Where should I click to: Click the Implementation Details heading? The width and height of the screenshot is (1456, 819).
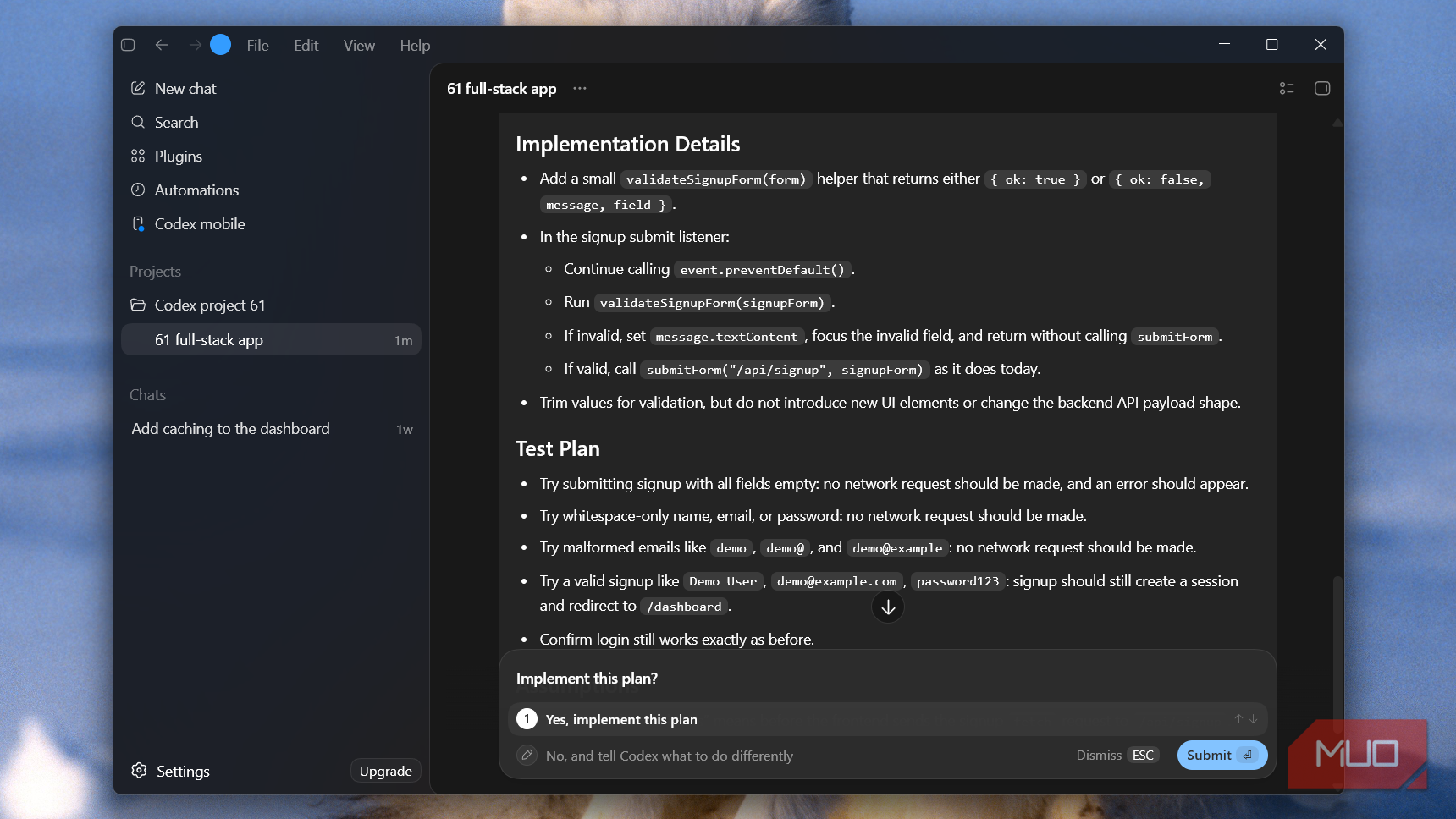628,144
